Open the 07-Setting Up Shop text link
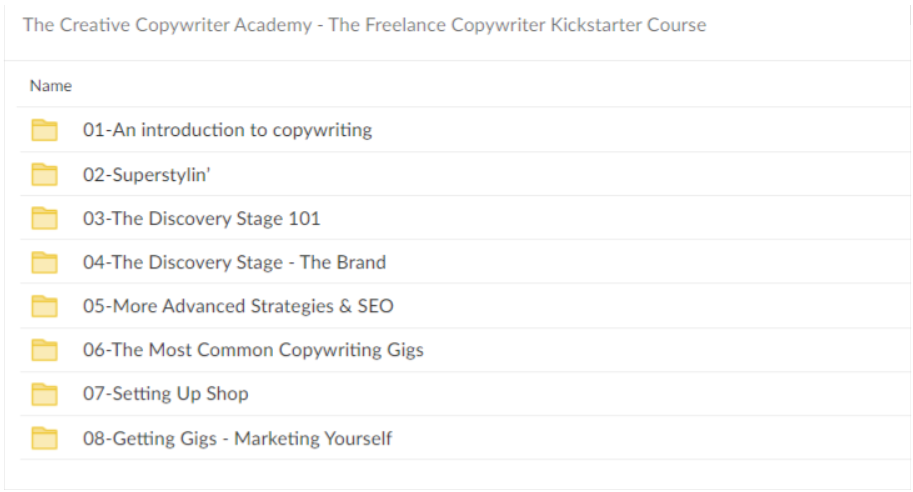Screen dimensions: 913x492 [165, 394]
